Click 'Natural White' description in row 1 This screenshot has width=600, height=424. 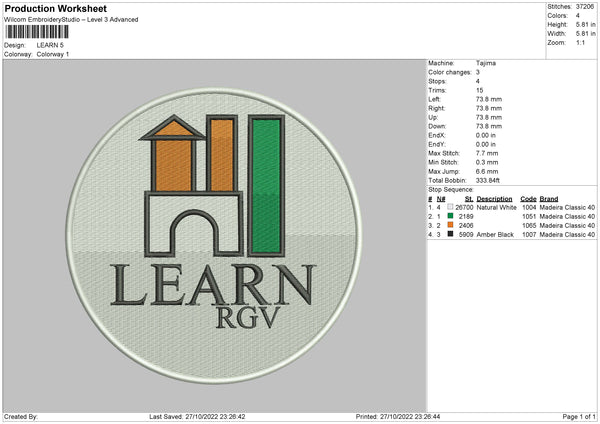tap(497, 207)
